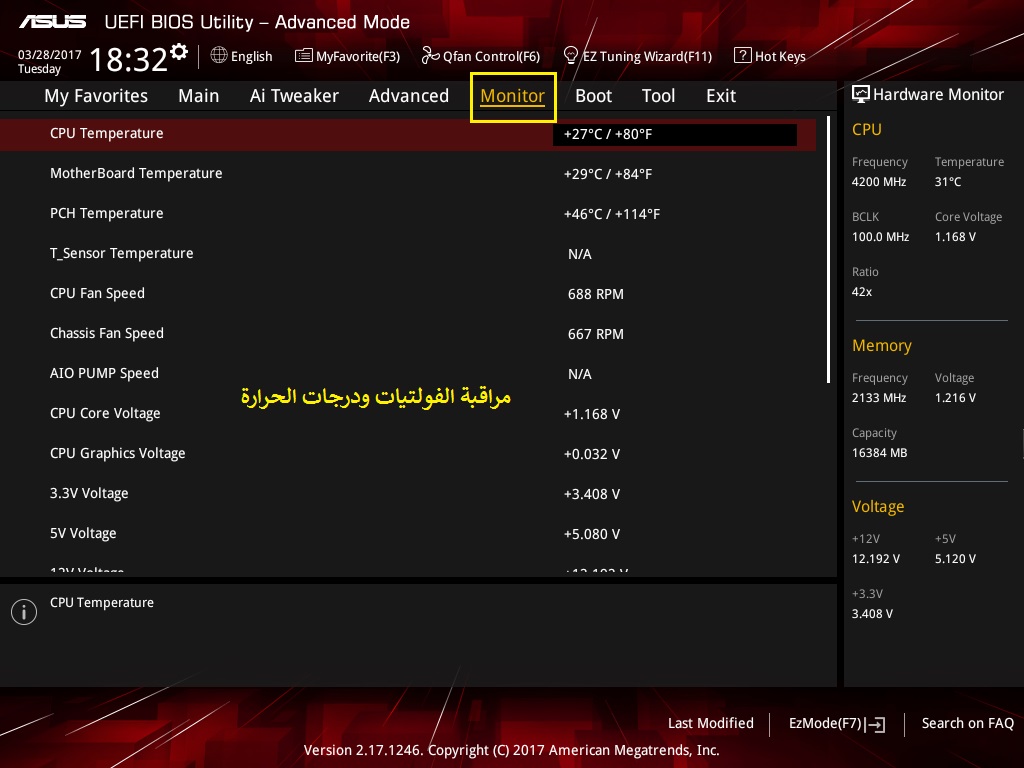1024x768 pixels.
Task: Select T_Sensor Temperature row
Action: pyautogui.click(x=408, y=253)
